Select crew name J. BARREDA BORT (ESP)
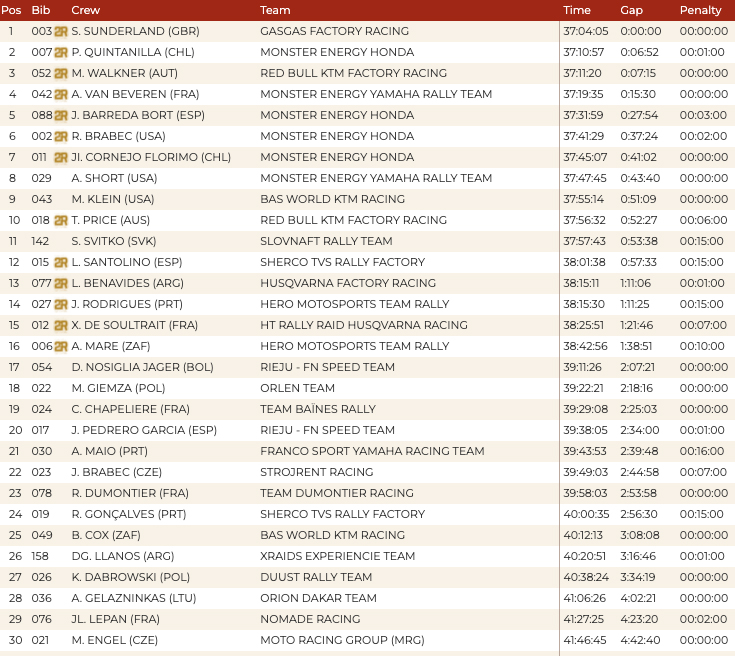735x656 pixels. click(x=138, y=115)
